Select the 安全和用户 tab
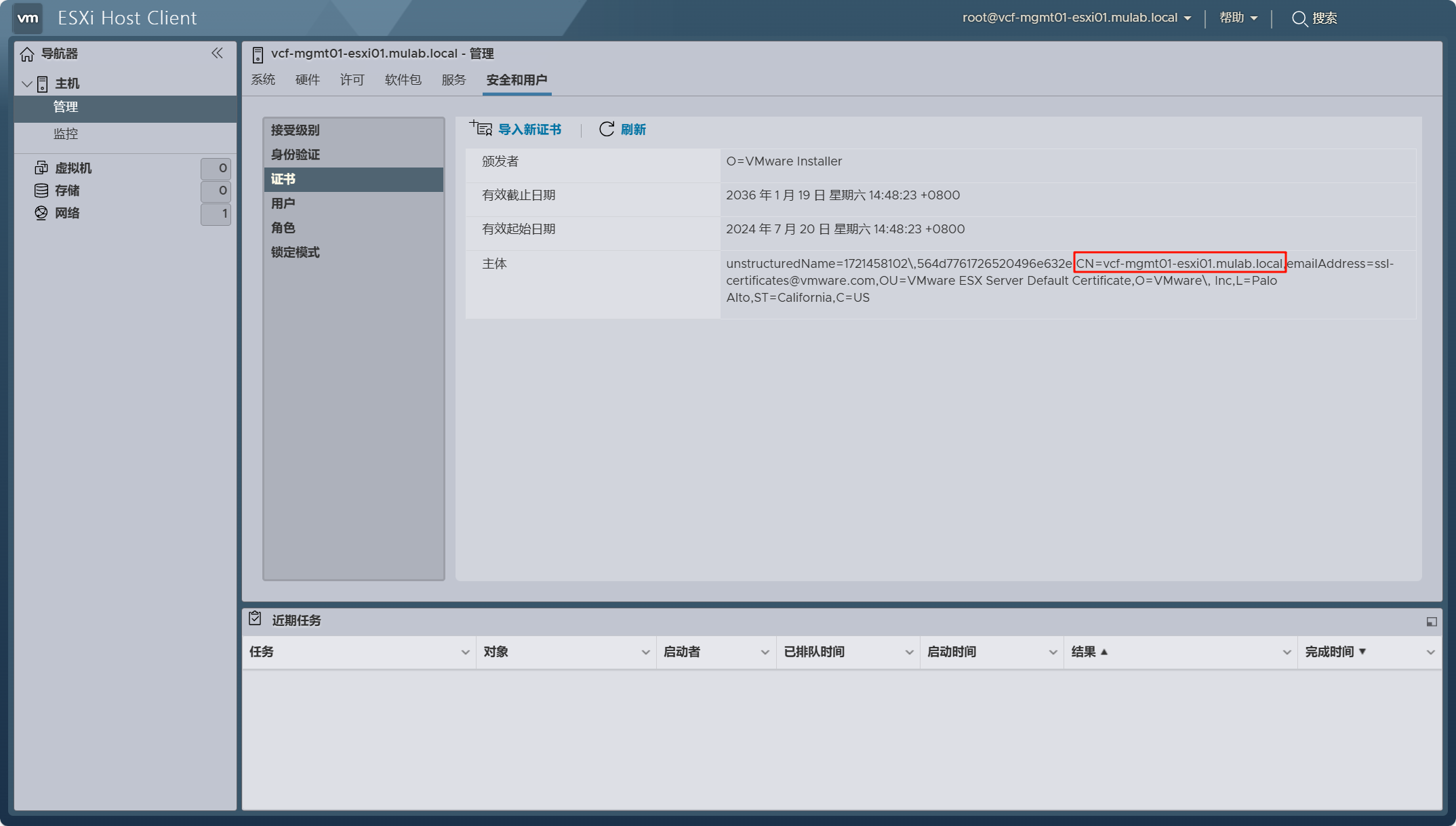 pyautogui.click(x=517, y=80)
